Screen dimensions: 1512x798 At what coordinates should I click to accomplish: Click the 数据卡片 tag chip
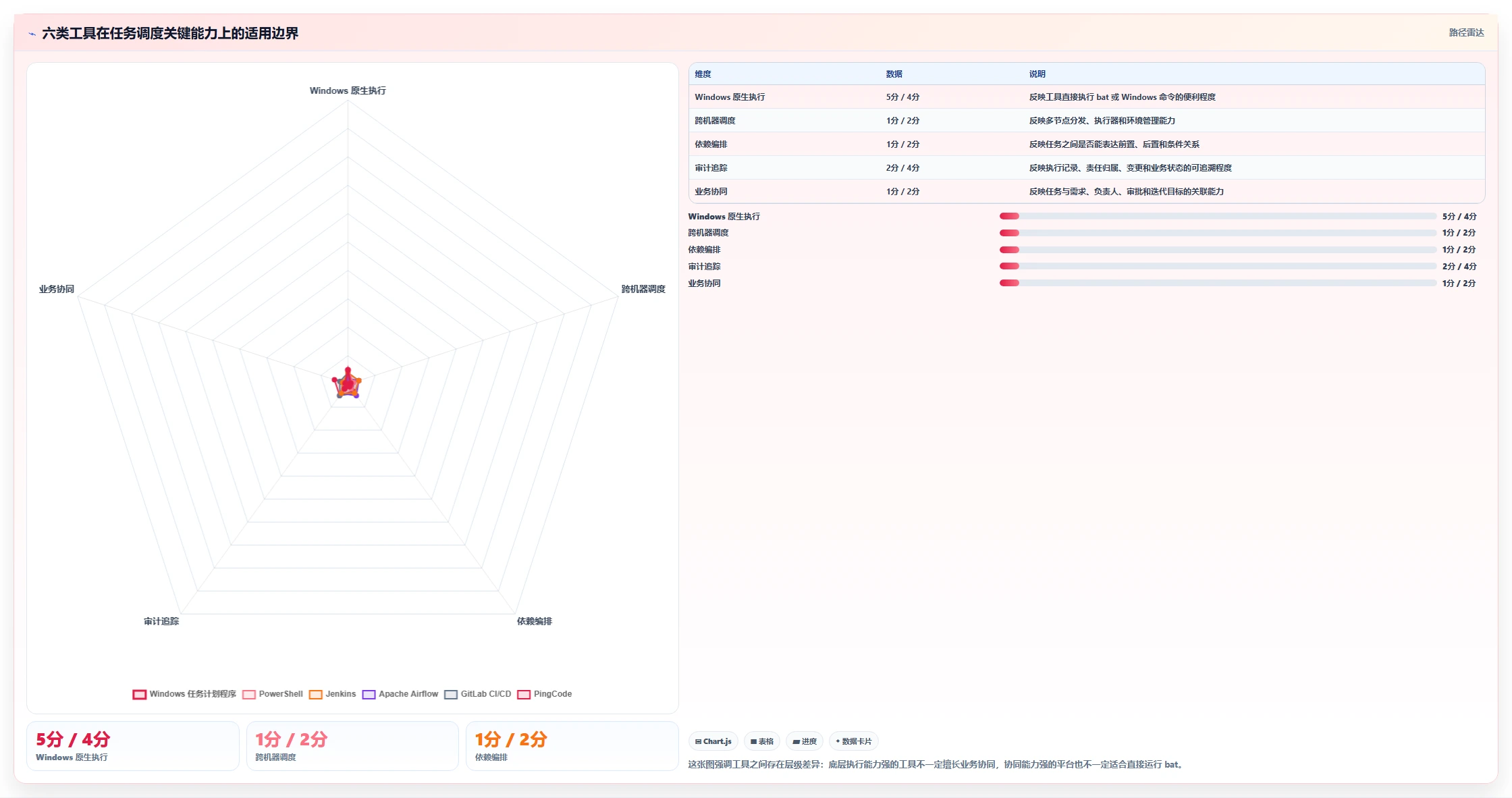(853, 741)
